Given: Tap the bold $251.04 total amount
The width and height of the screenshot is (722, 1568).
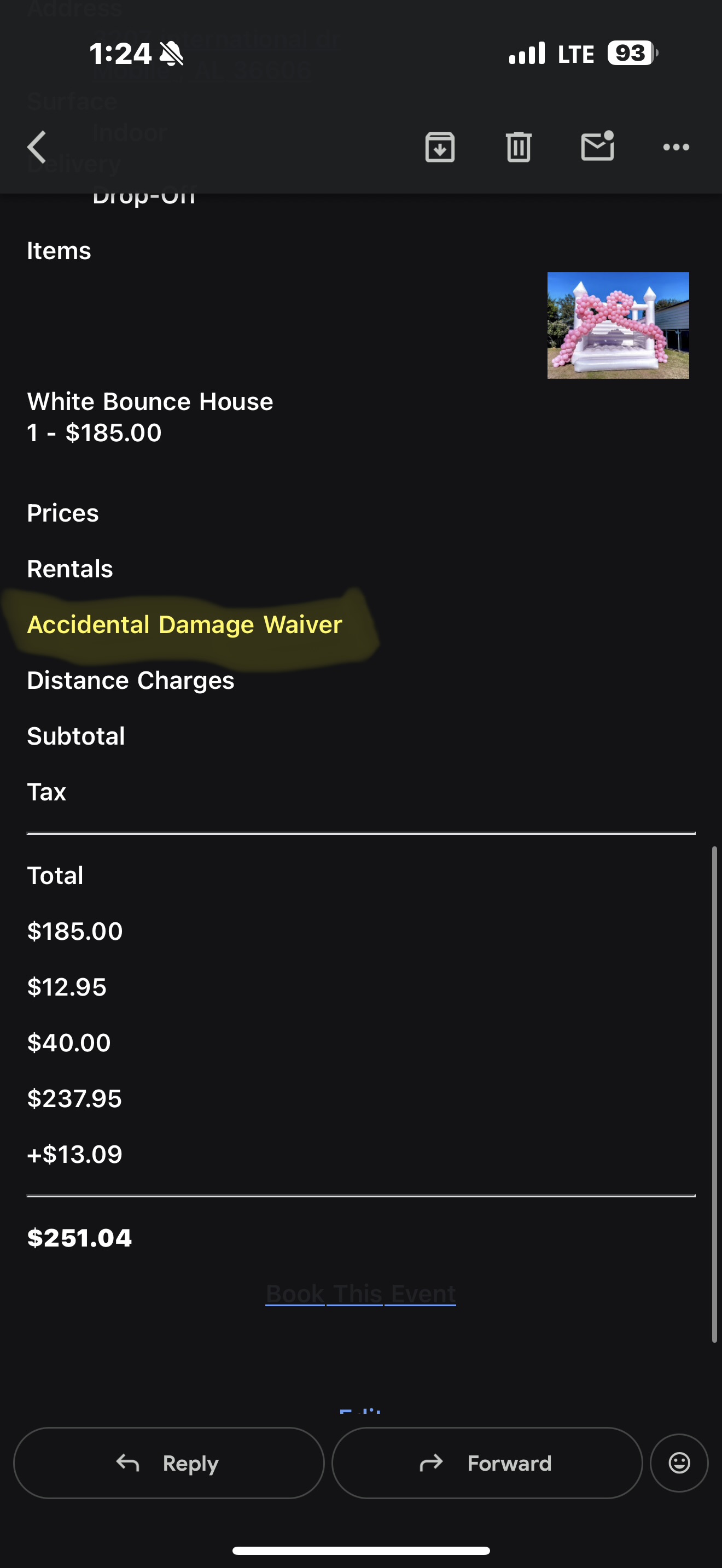Looking at the screenshot, I should coord(80,1238).
